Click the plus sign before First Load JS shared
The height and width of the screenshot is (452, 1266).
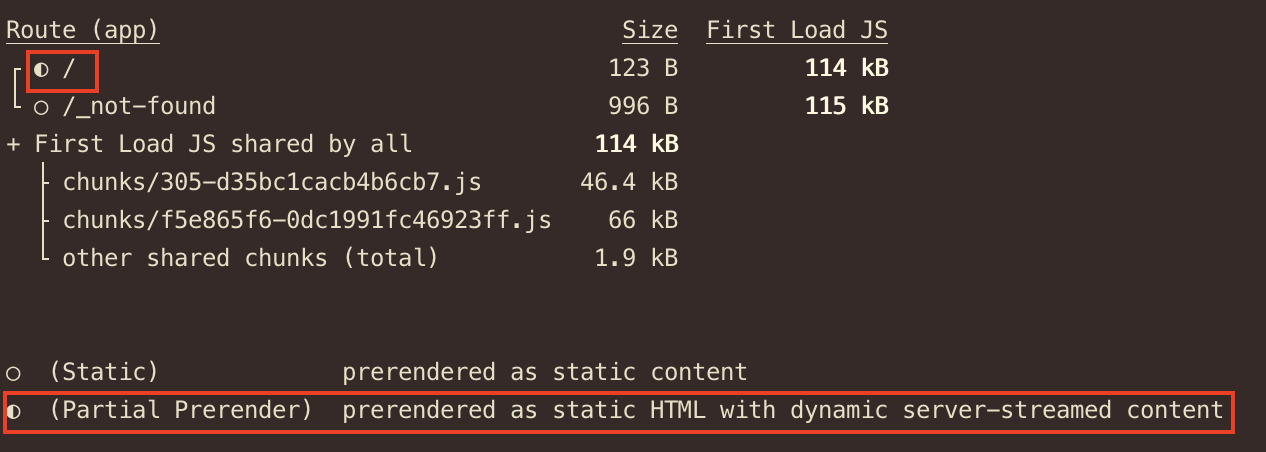click(x=13, y=144)
